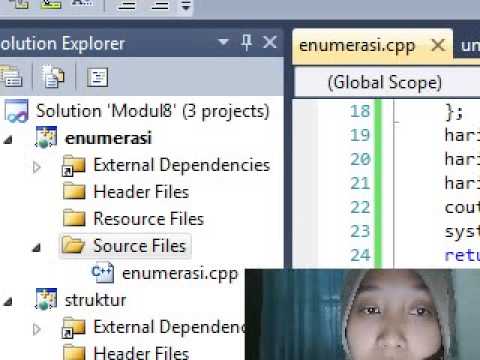480x360 pixels.
Task: Close the Solution Explorer panel
Action: tap(270, 42)
